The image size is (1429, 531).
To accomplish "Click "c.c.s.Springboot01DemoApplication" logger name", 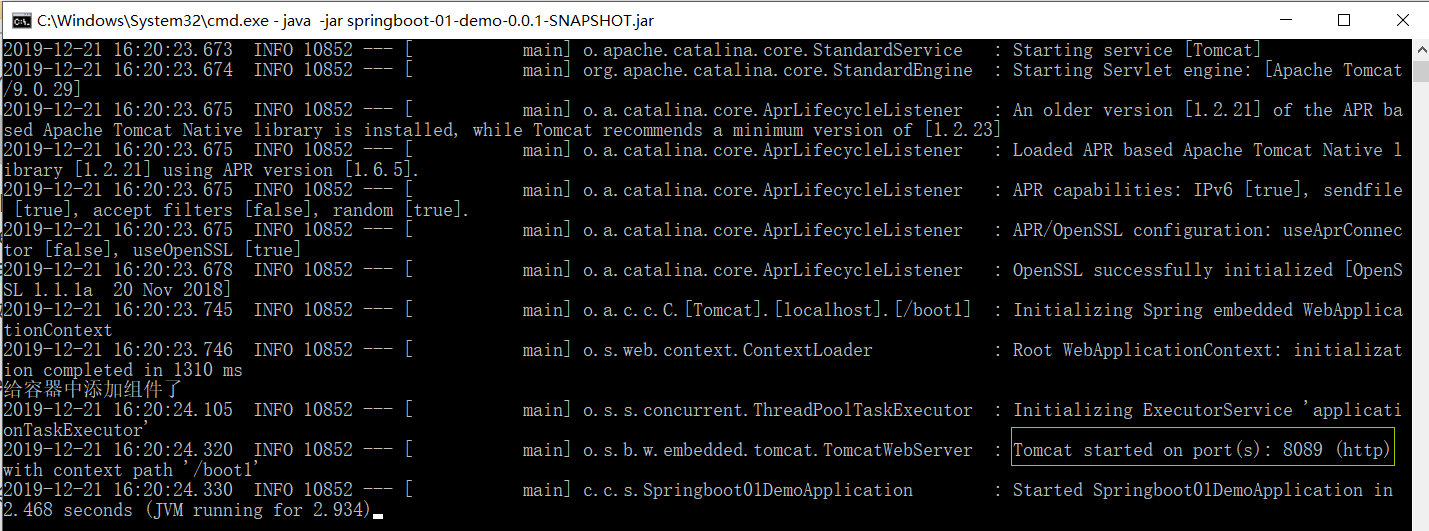I will pos(747,490).
